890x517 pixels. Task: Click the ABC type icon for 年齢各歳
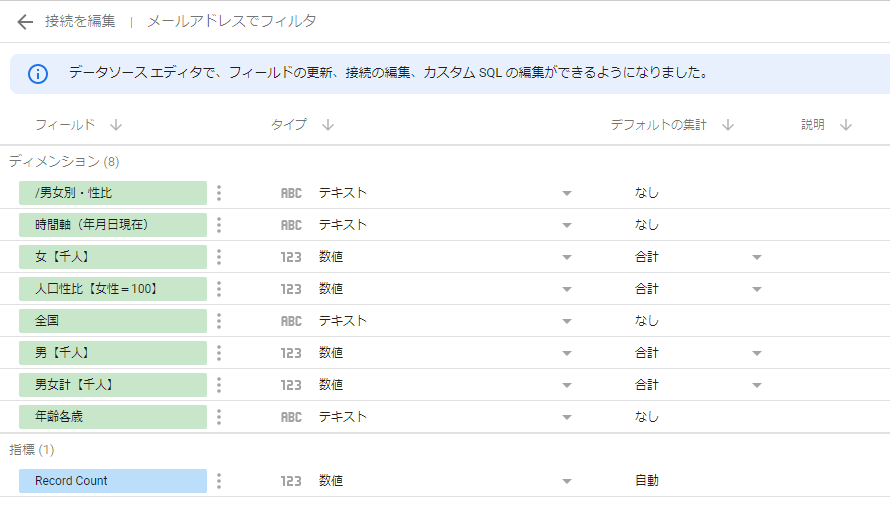(x=291, y=417)
